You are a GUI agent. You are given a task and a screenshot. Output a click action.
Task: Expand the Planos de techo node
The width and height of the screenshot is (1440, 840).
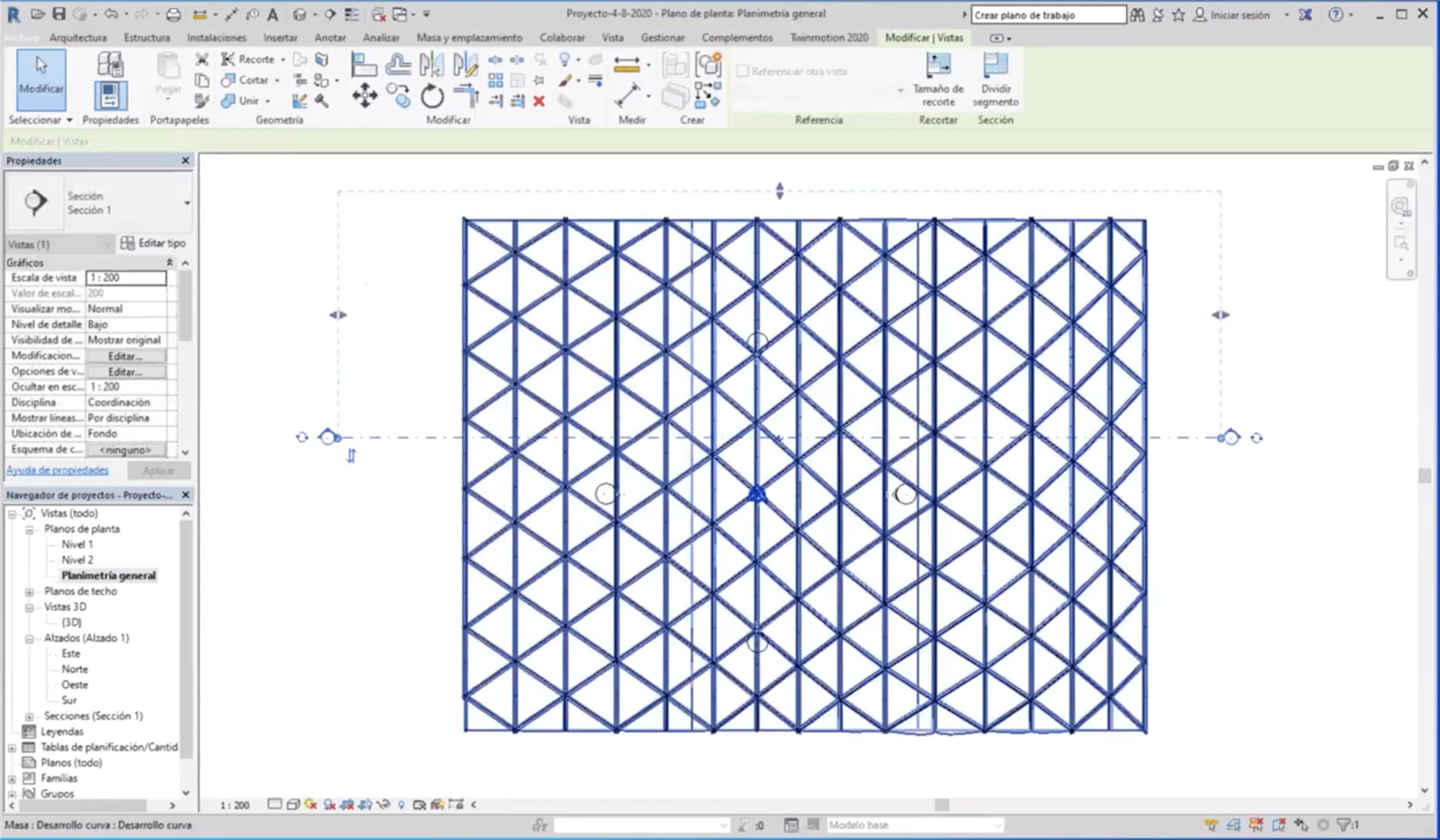(29, 592)
